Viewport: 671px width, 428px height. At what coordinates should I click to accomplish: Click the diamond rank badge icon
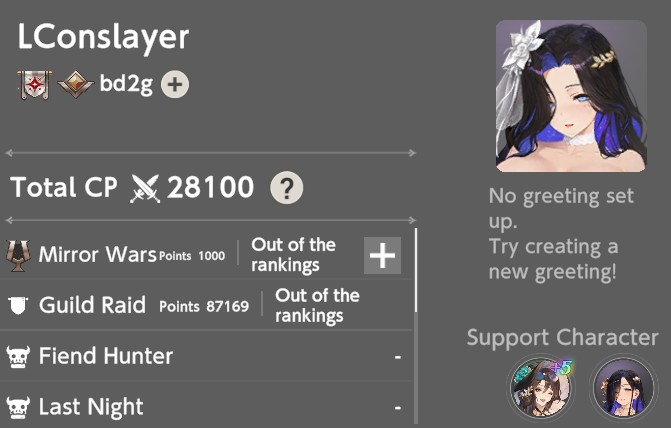click(75, 84)
